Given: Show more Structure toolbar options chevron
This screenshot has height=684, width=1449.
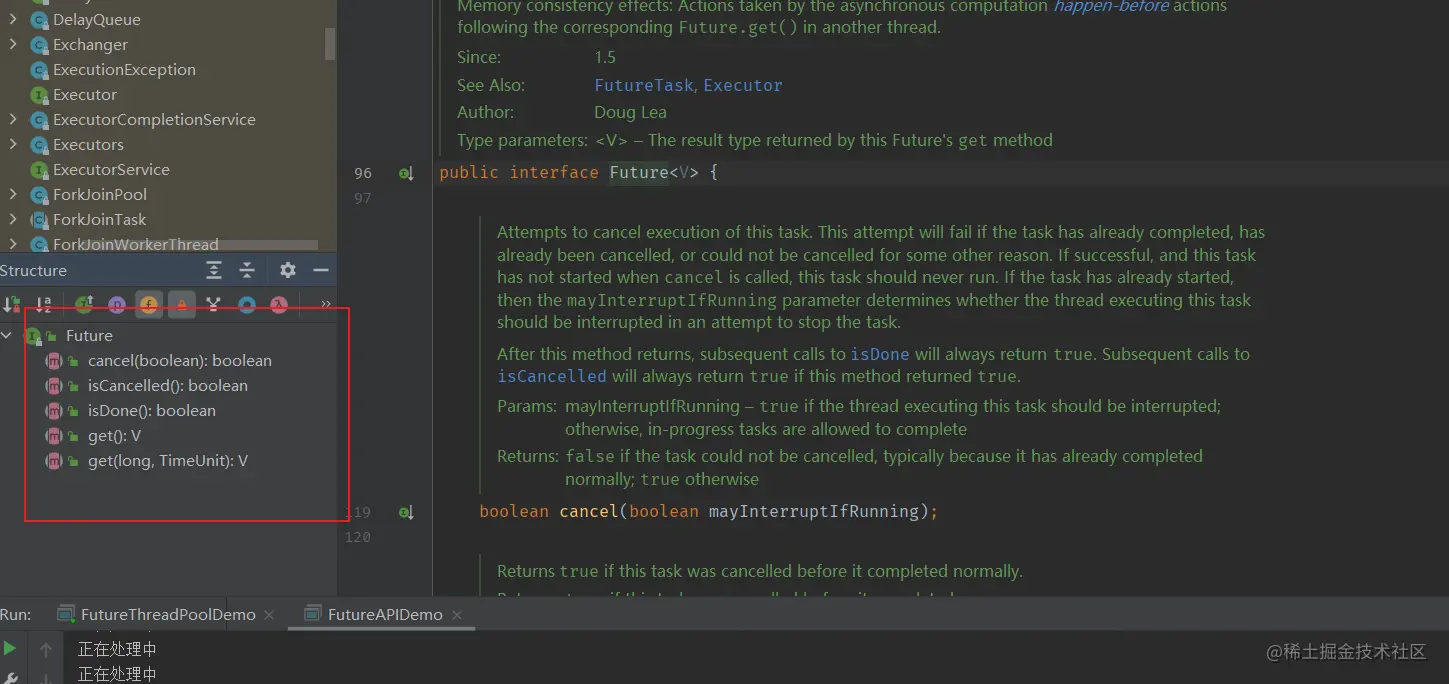Looking at the screenshot, I should click(325, 304).
